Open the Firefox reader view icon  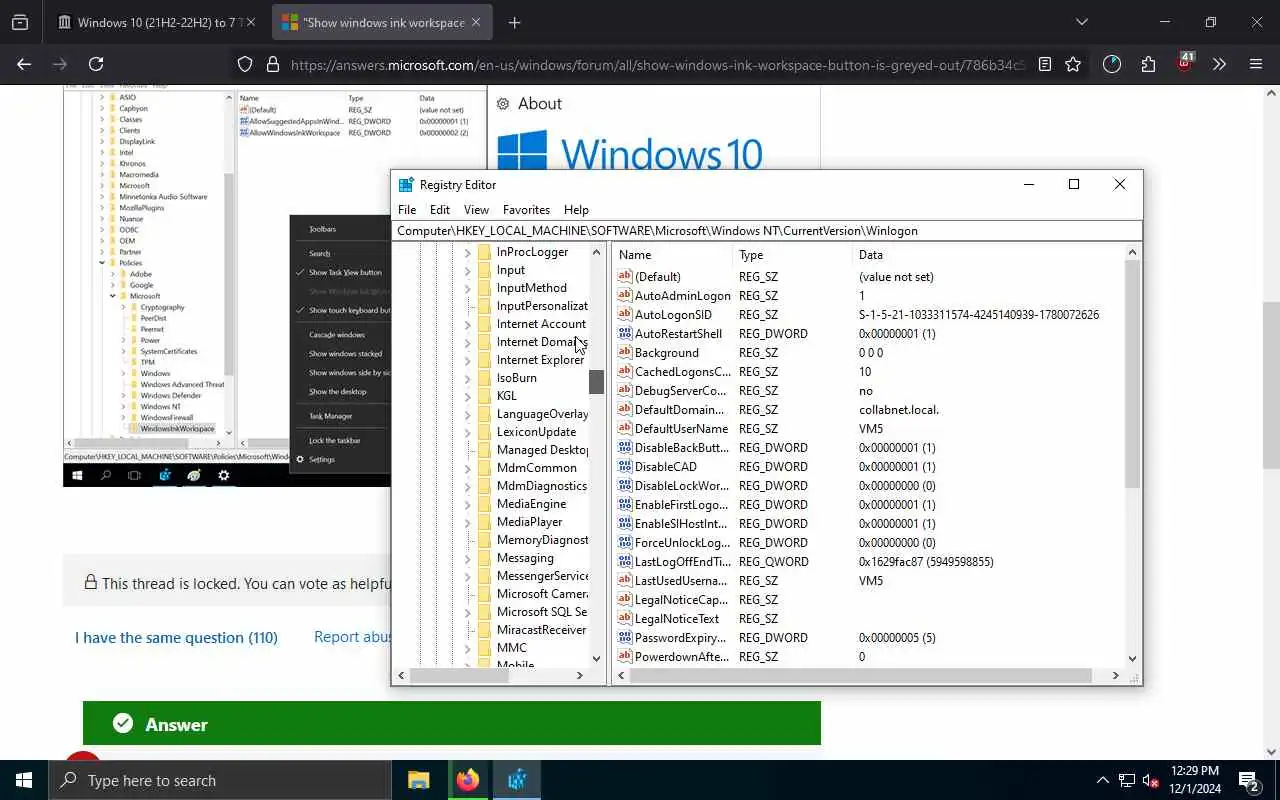pos(1045,64)
